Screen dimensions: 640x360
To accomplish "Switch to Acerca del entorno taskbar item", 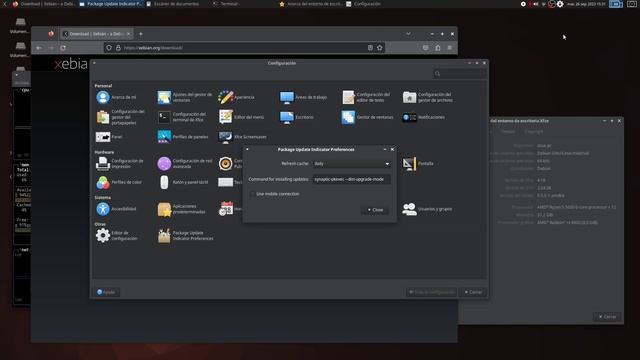I will click(x=311, y=4).
